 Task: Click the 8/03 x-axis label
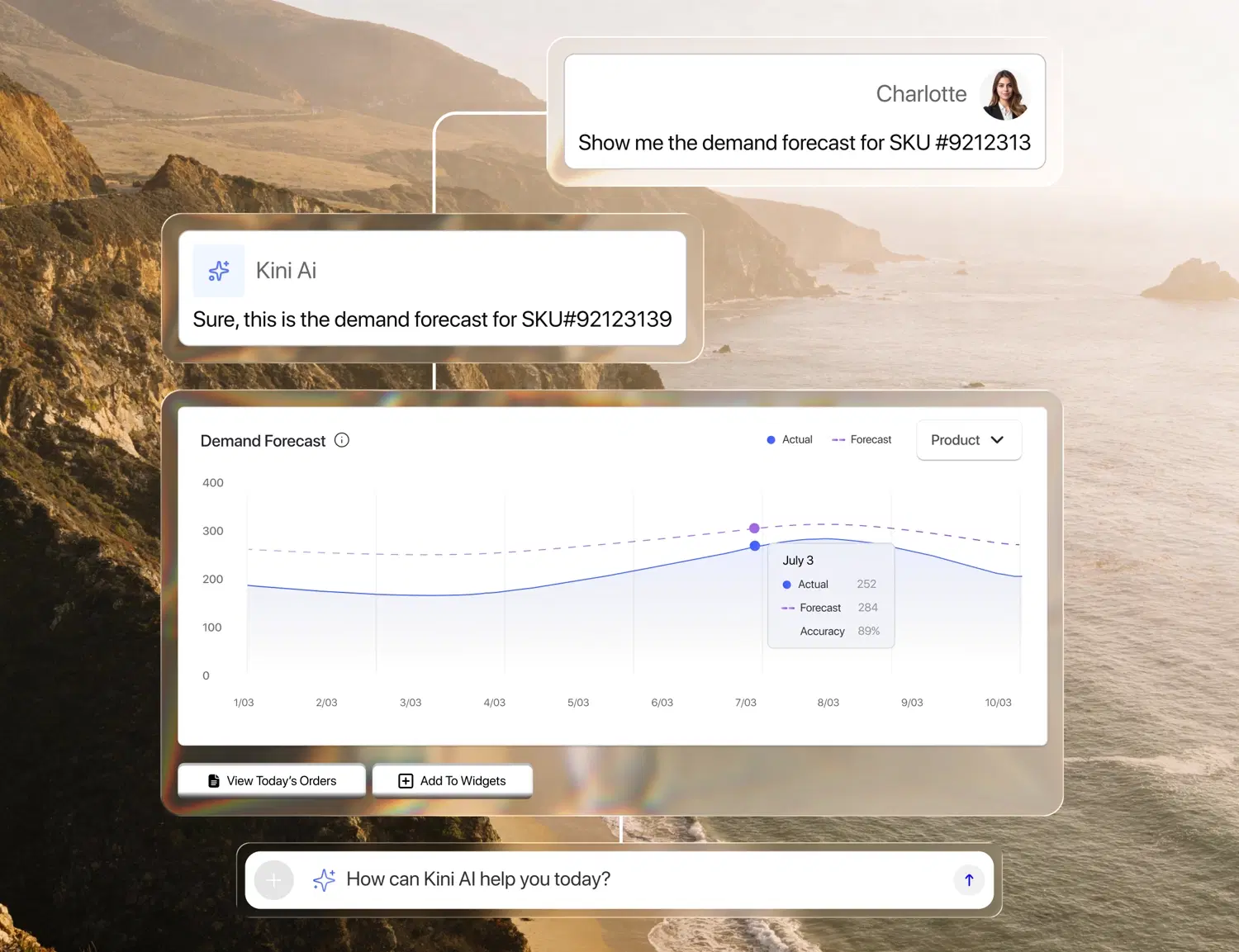point(828,703)
